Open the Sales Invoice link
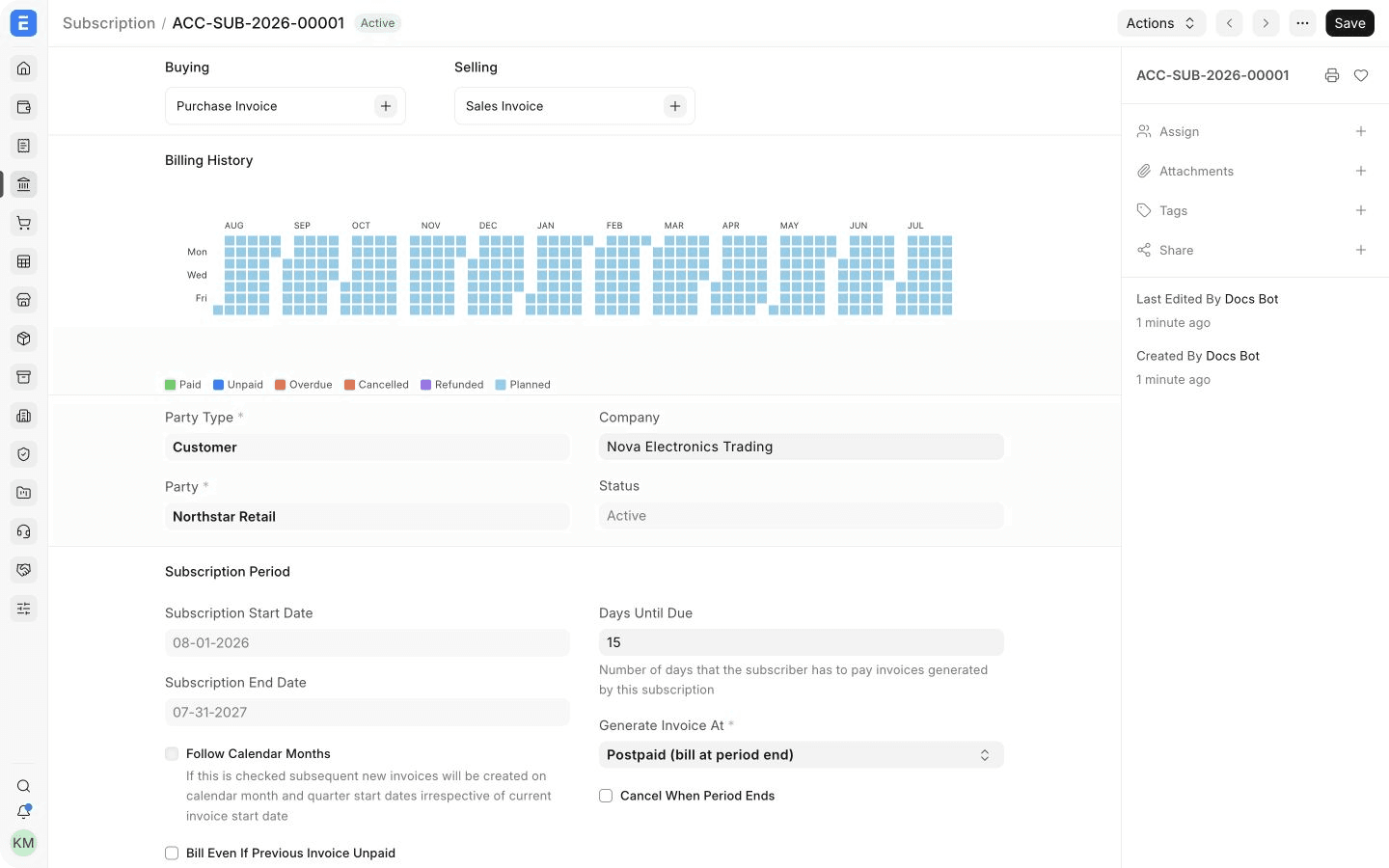The image size is (1389, 868). click(504, 106)
